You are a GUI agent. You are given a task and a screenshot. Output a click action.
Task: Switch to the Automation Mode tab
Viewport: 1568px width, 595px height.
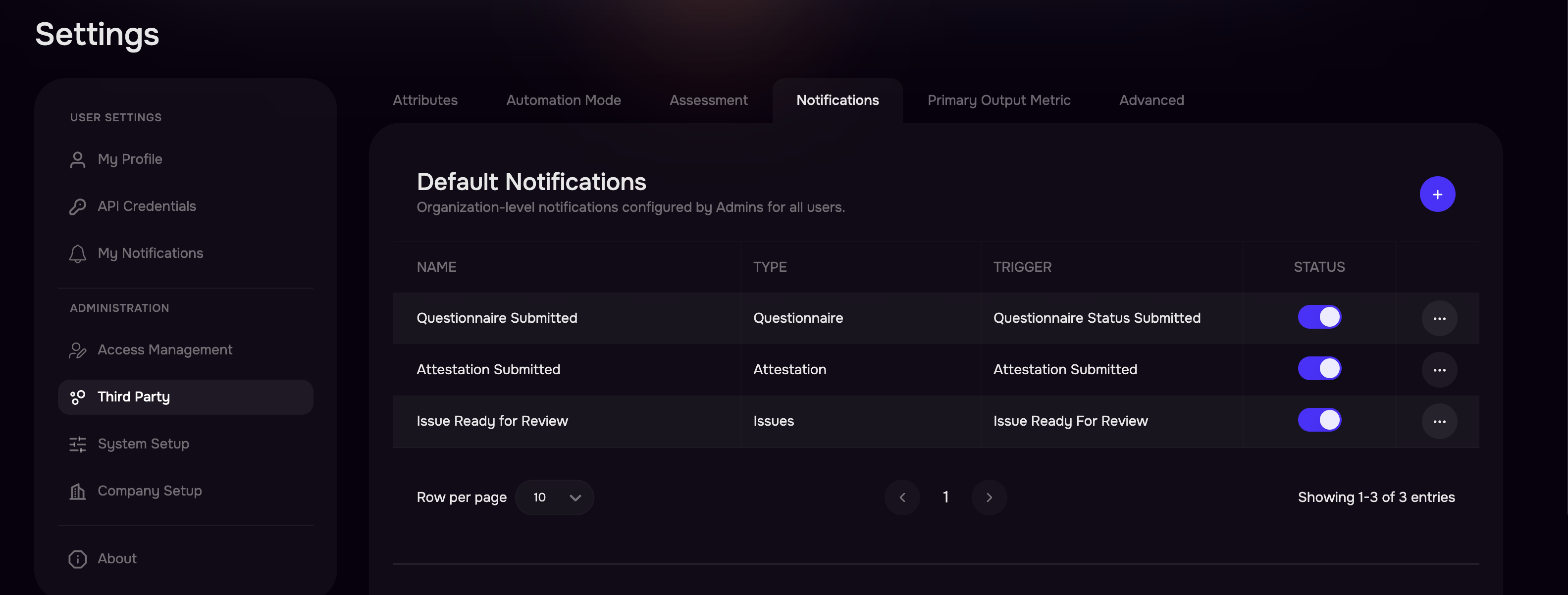coord(563,100)
